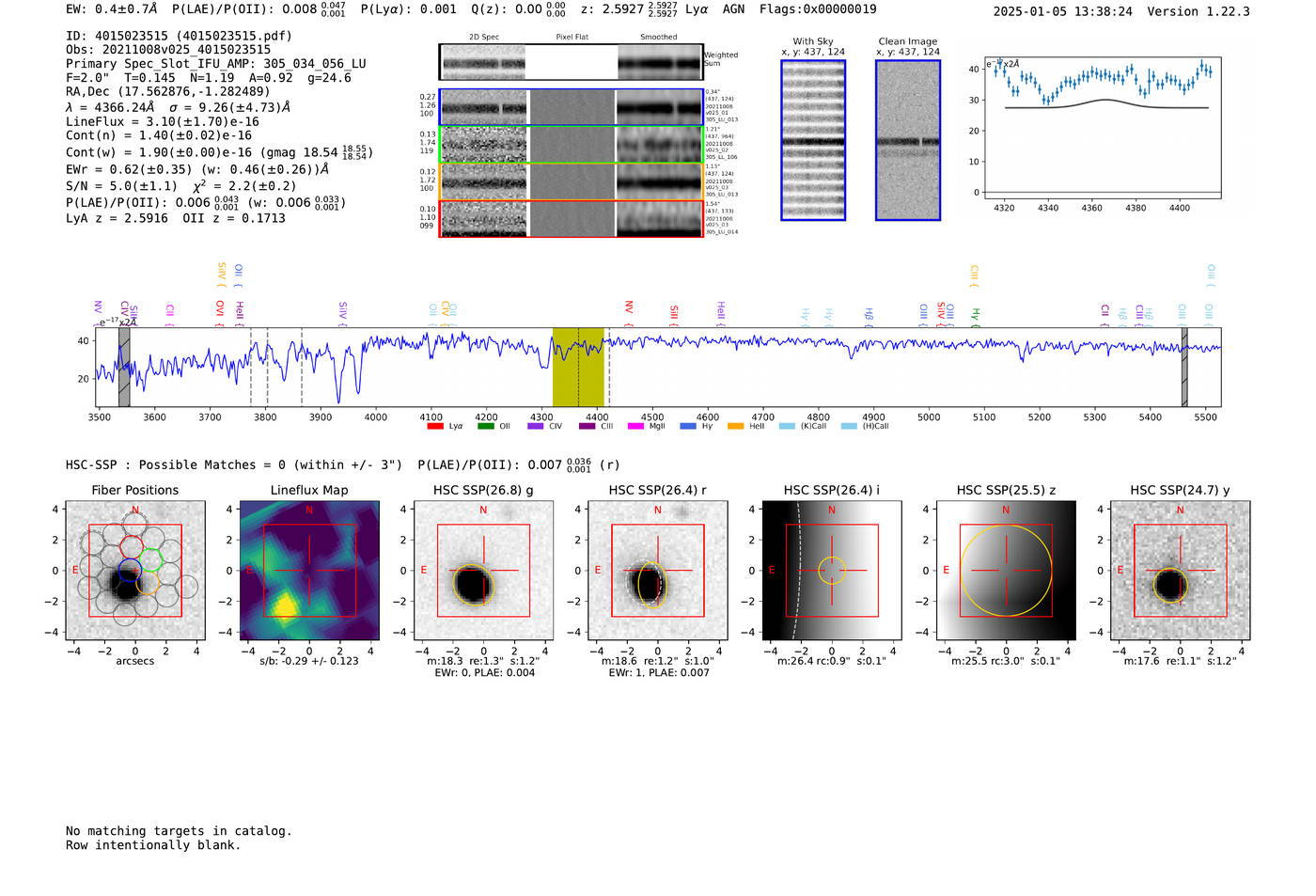Image resolution: width=1316 pixels, height=896 pixels.
Task: Click the Weighted Sum 2D spectrum strip
Action: tap(571, 62)
